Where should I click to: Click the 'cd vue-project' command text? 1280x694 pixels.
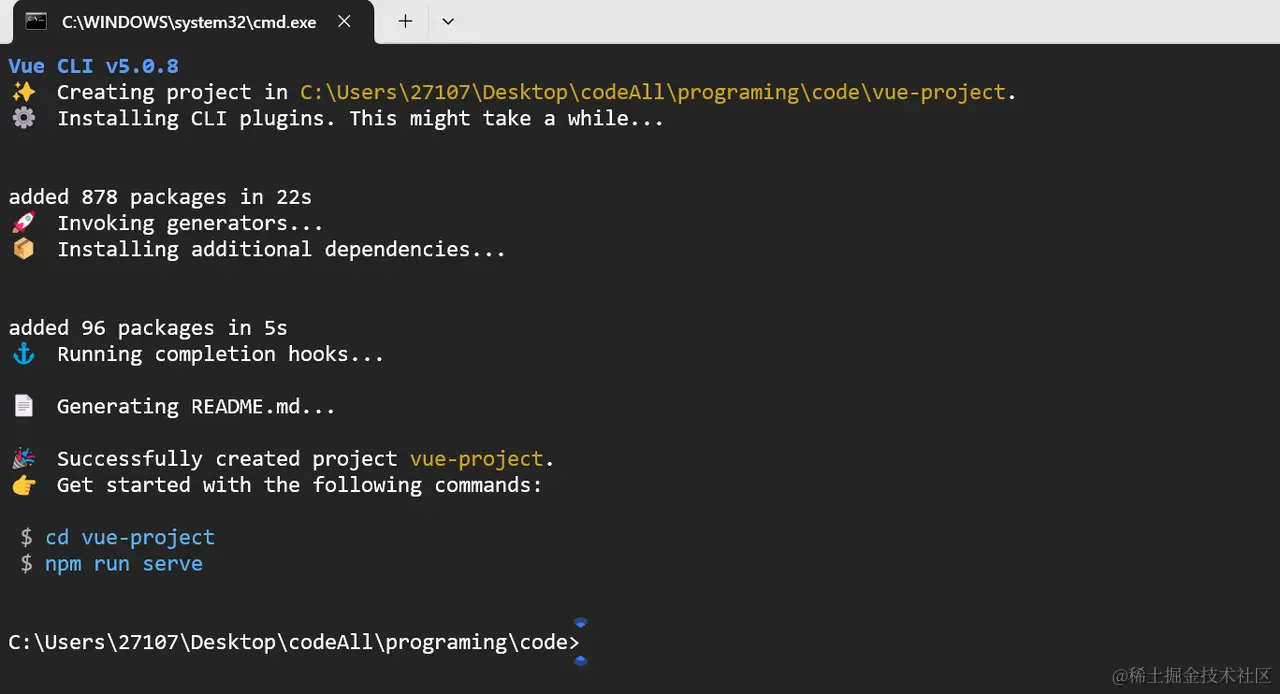(130, 537)
